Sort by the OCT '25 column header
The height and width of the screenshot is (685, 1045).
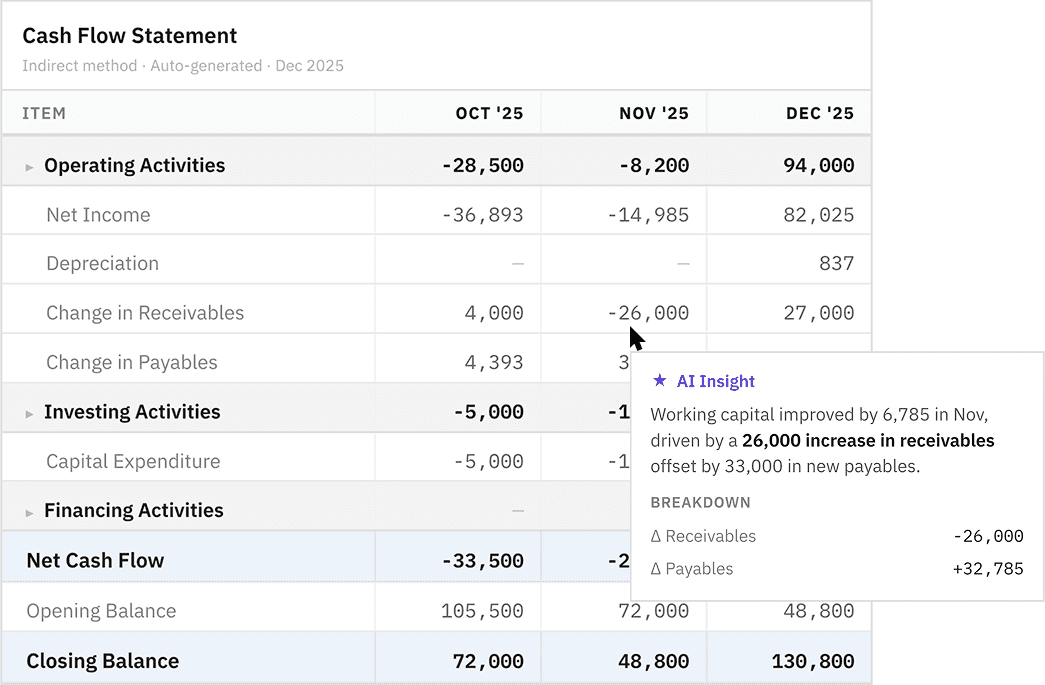click(x=489, y=113)
